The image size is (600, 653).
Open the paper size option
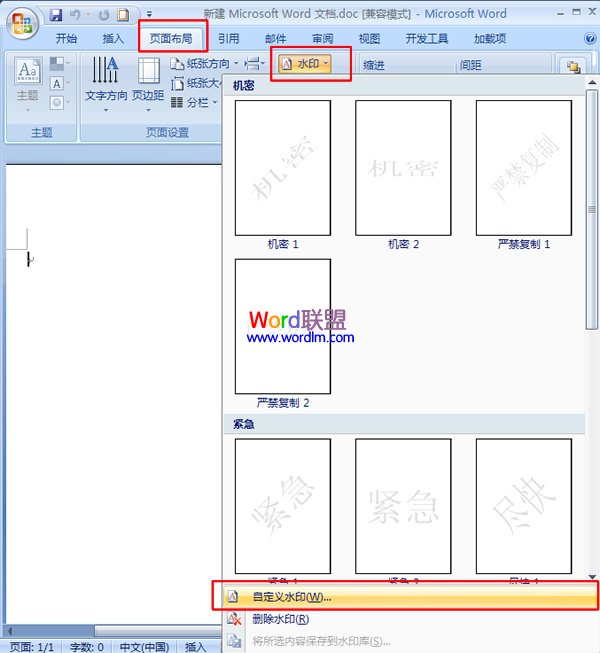196,83
